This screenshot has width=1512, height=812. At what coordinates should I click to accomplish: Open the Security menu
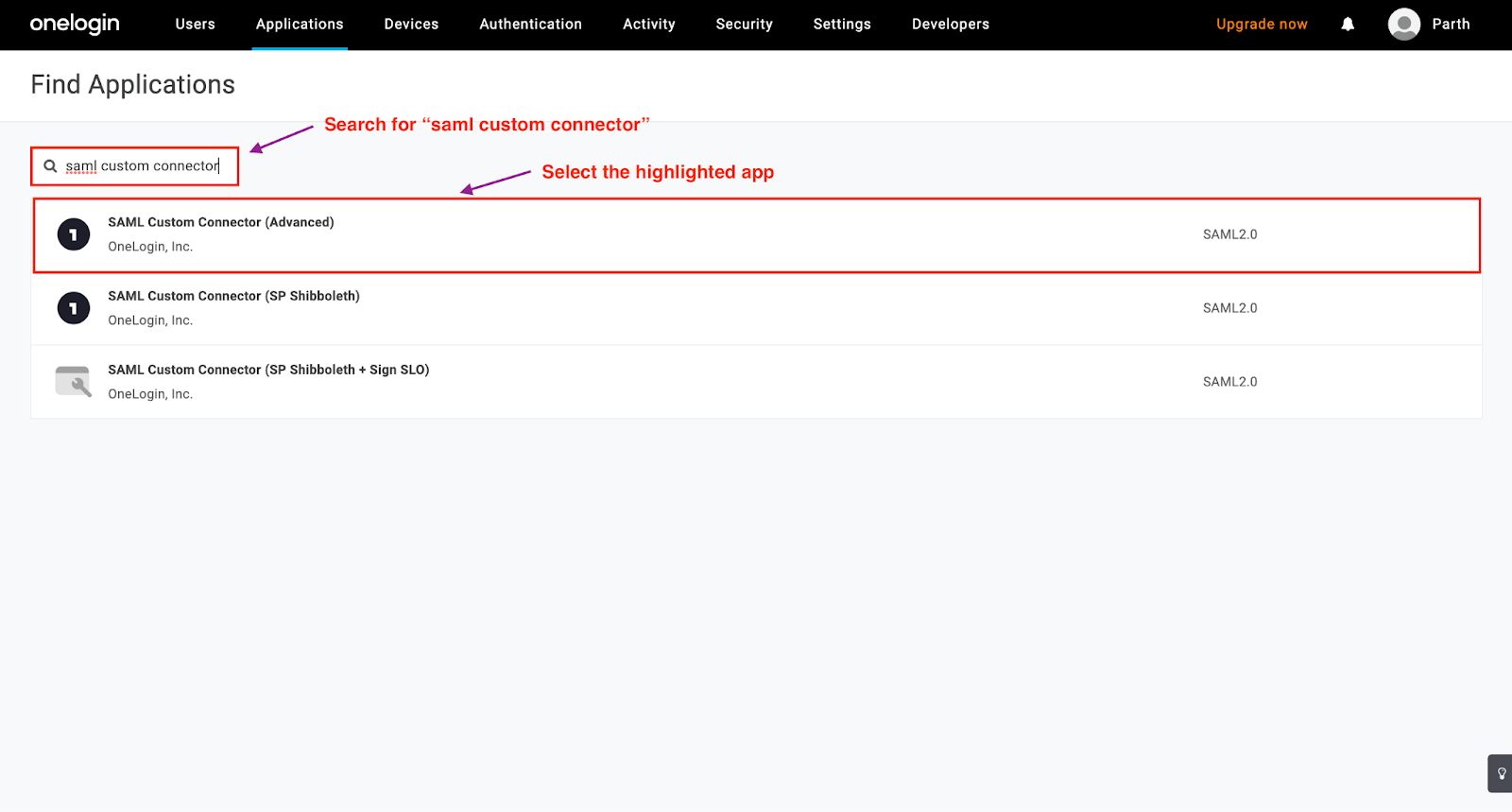(745, 25)
